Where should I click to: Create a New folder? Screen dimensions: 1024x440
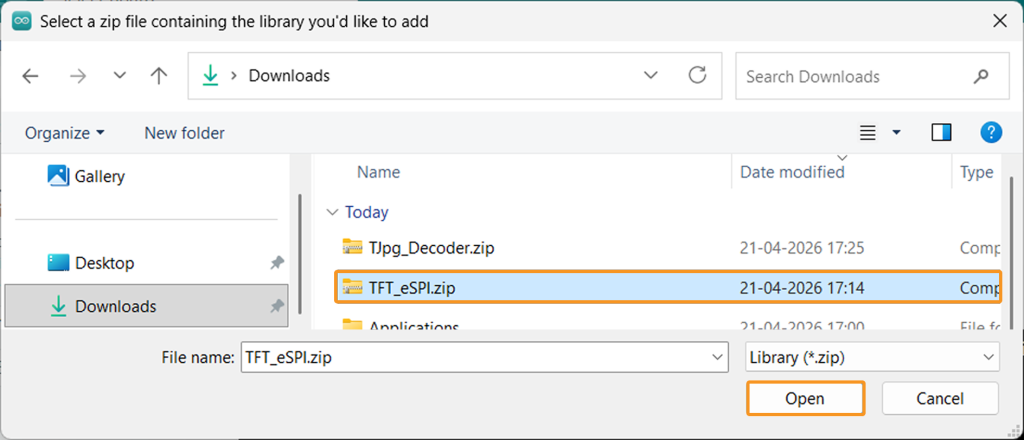pos(184,133)
